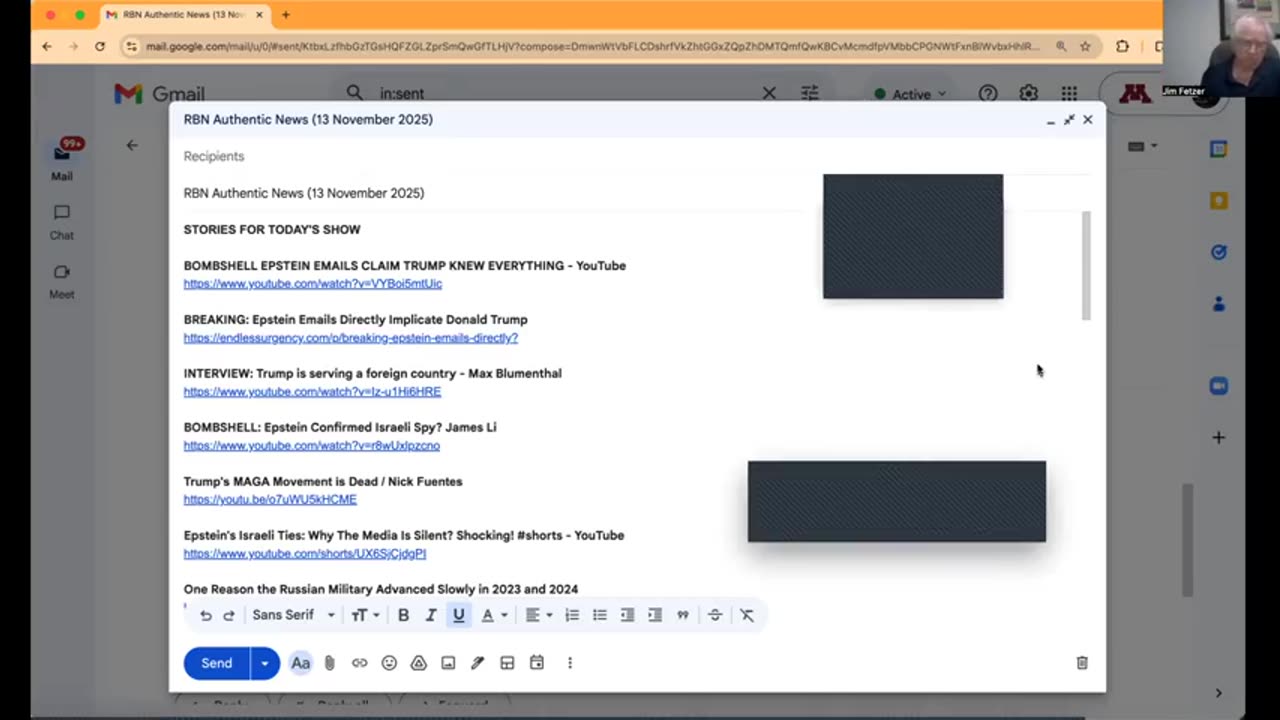Insert a link with chain icon

[359, 663]
